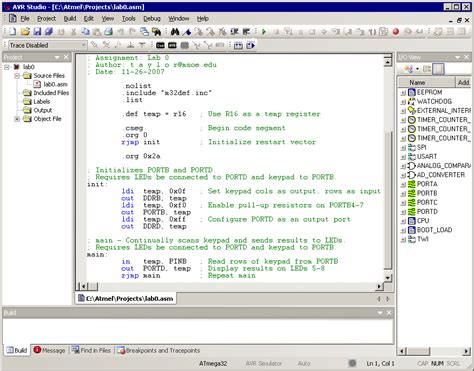Click the Find in Files toolbar icon

pyautogui.click(x=156, y=32)
